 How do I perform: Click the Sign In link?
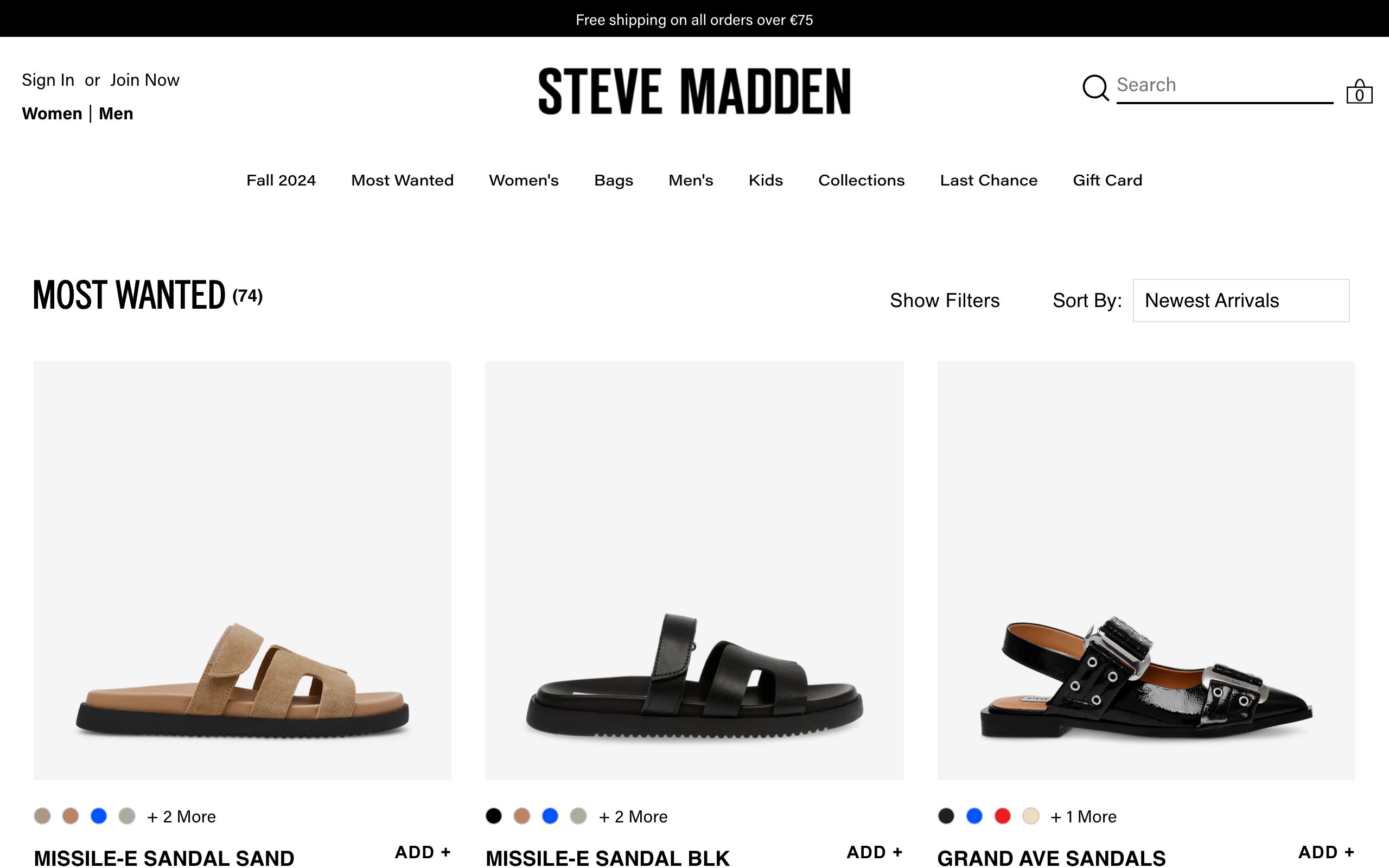[x=48, y=80]
